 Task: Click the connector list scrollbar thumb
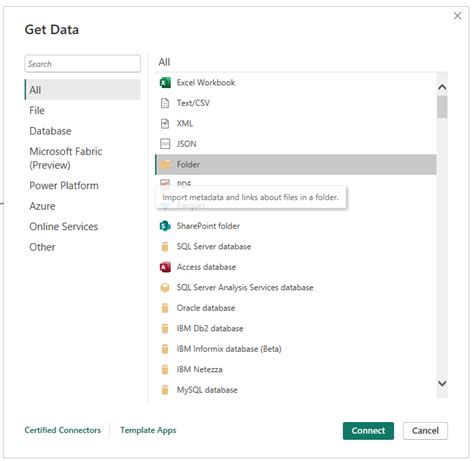443,107
